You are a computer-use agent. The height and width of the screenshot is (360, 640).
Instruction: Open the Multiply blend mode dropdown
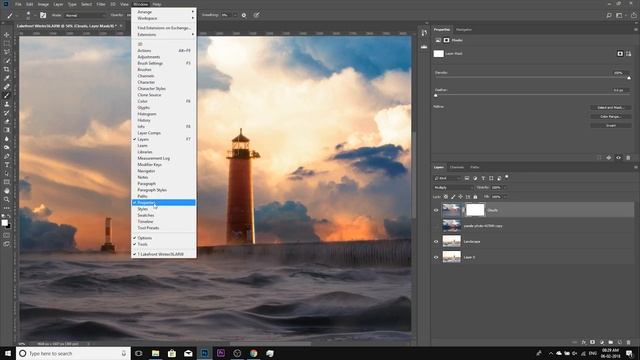pos(453,187)
